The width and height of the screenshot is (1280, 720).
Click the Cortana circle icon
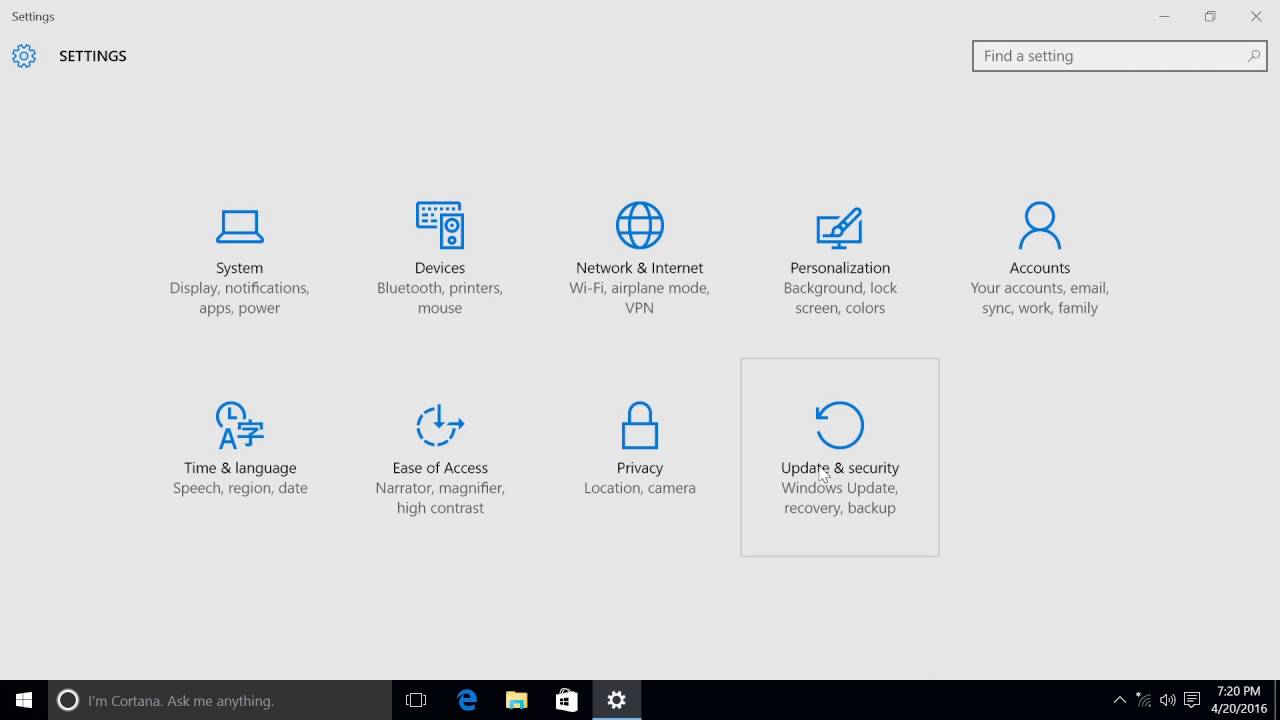tap(68, 700)
